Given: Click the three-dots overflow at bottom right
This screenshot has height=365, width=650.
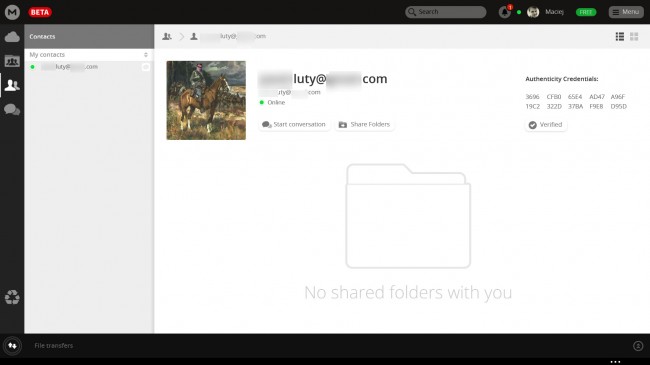Looking at the screenshot, I should click(x=615, y=362).
